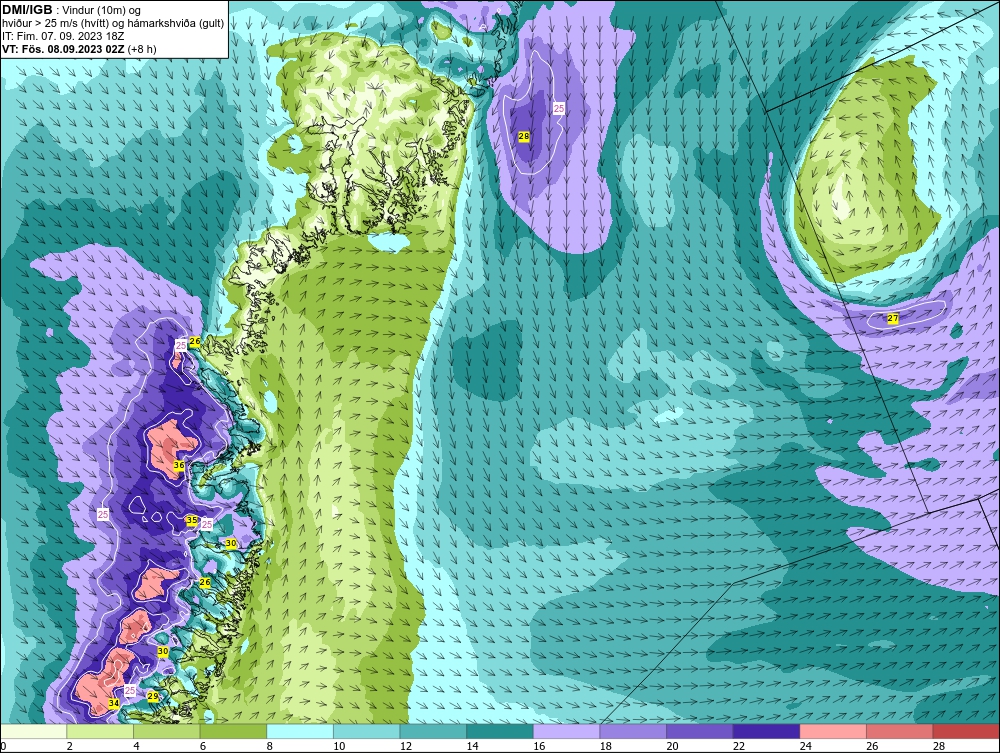Pick the red legend swatch above 28 m/s
The height and width of the screenshot is (753, 1000).
point(966,731)
